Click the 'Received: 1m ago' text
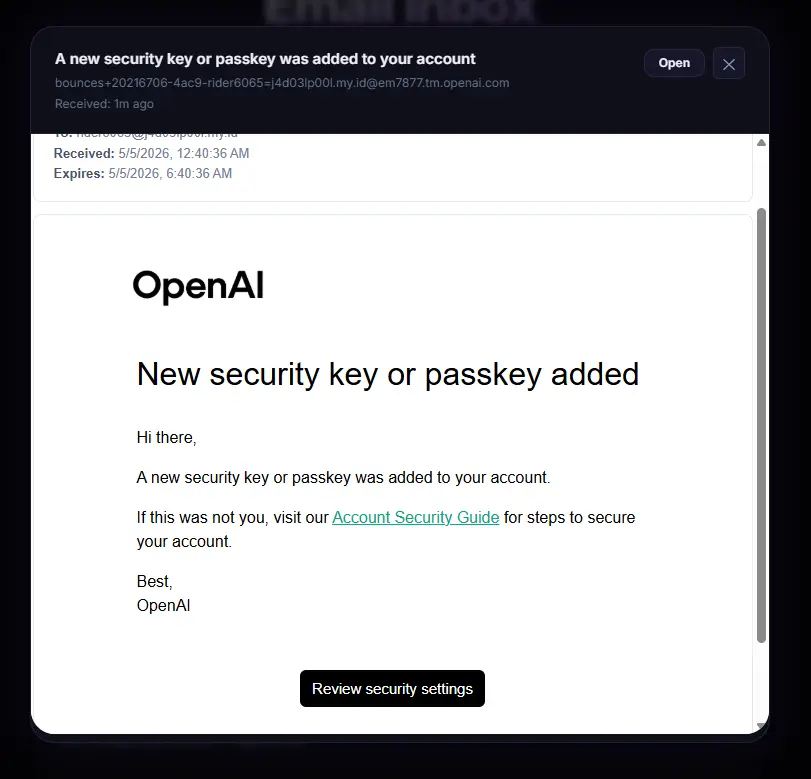The width and height of the screenshot is (811, 779). pyautogui.click(x=104, y=104)
